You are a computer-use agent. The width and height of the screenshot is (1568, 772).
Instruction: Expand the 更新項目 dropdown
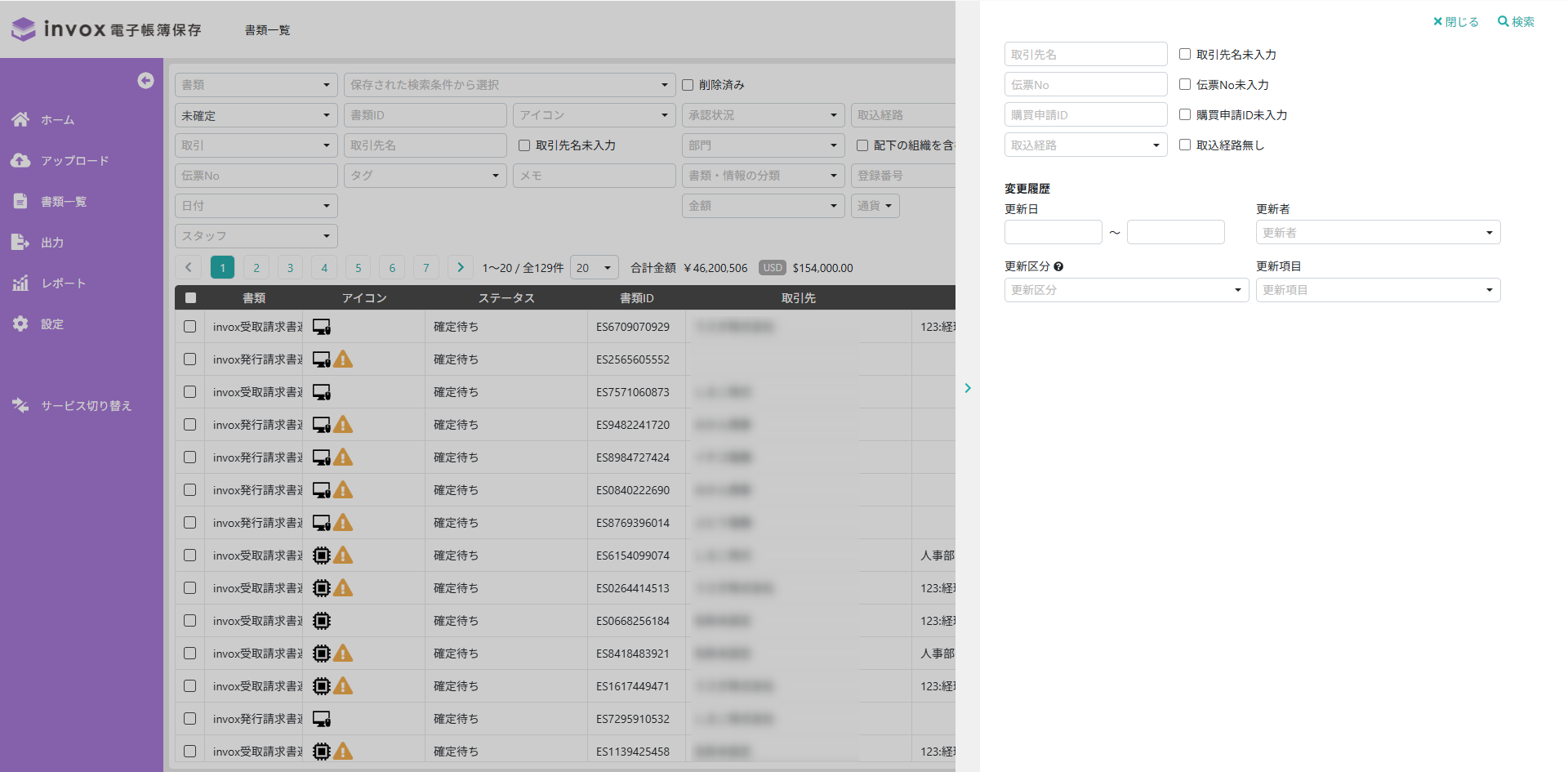(x=1378, y=290)
